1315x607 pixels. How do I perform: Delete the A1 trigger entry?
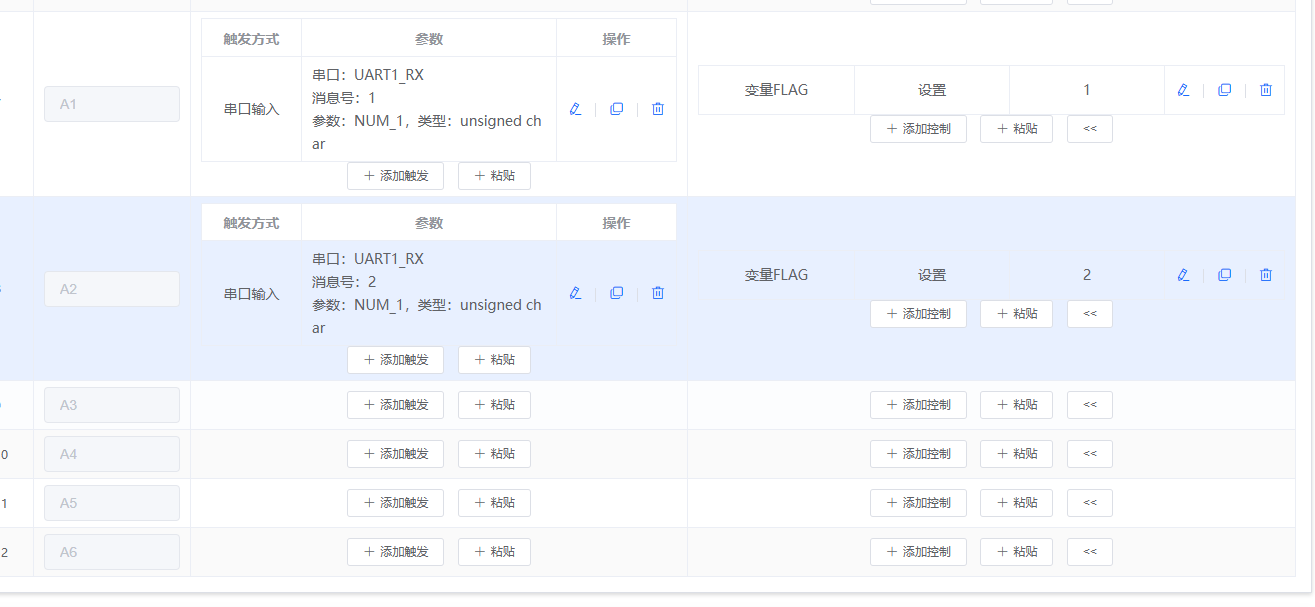click(657, 109)
